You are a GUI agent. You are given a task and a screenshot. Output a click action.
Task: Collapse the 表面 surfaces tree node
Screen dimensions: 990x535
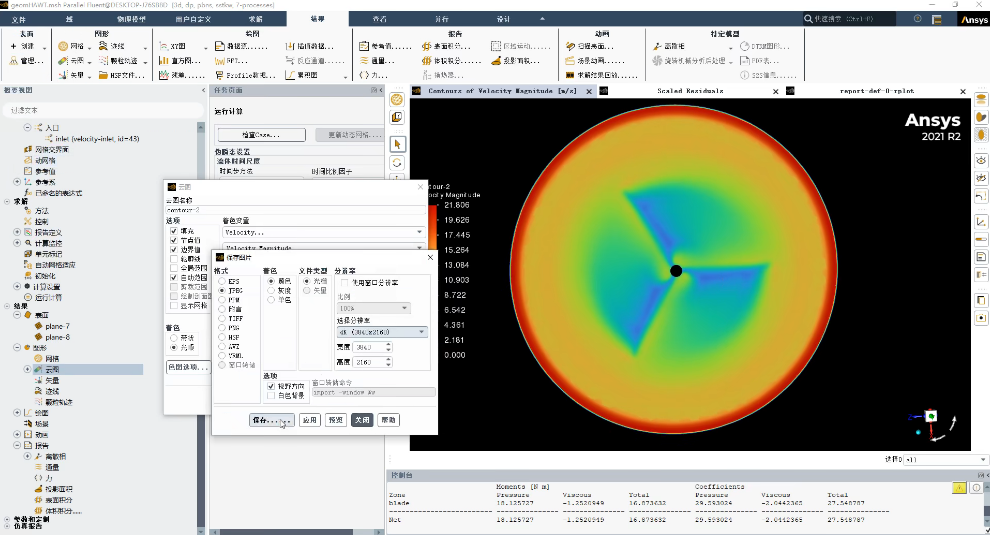pyautogui.click(x=17, y=315)
